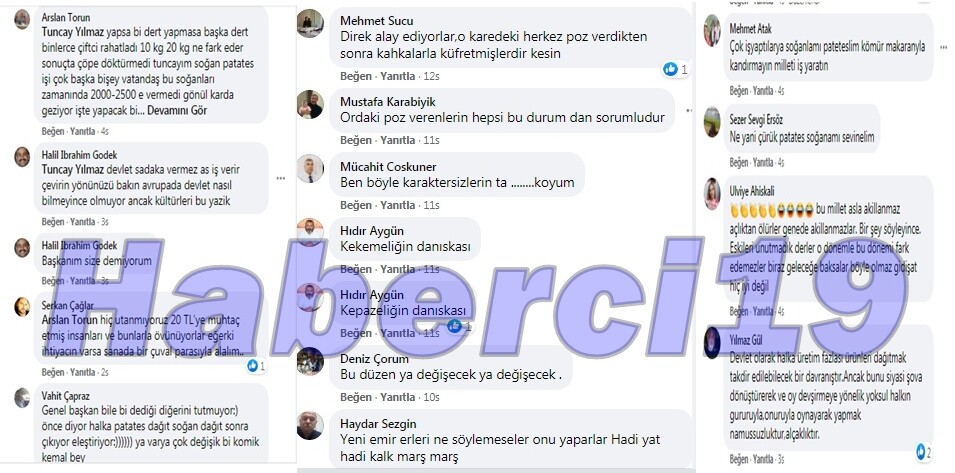Viewport: 955px width, 473px height.
Task: Click the like reaction icon on Serkan Çağlar's comment
Action: (x=253, y=366)
